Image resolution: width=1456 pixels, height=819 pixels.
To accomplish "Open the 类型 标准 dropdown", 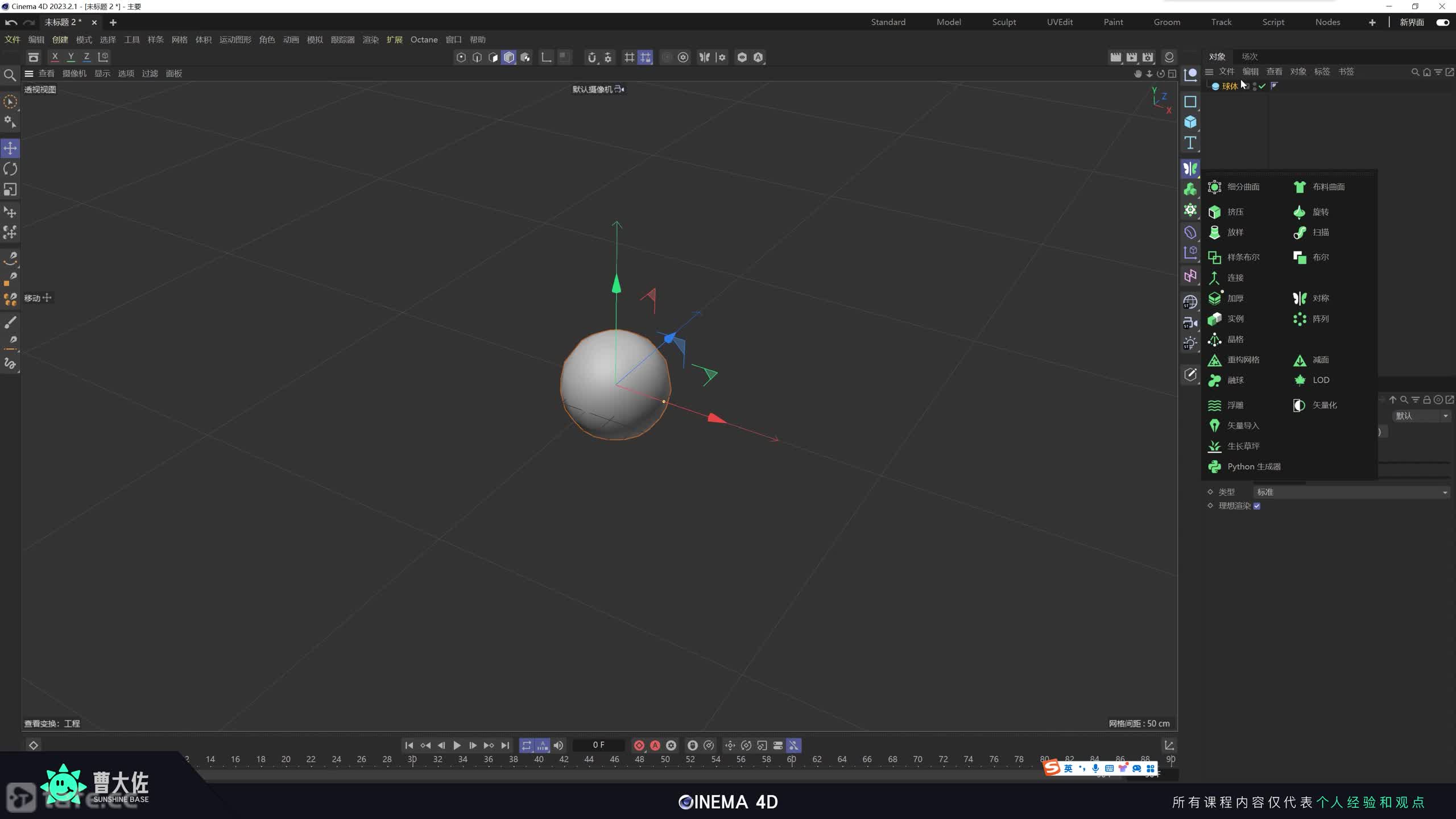I will coord(1351,492).
